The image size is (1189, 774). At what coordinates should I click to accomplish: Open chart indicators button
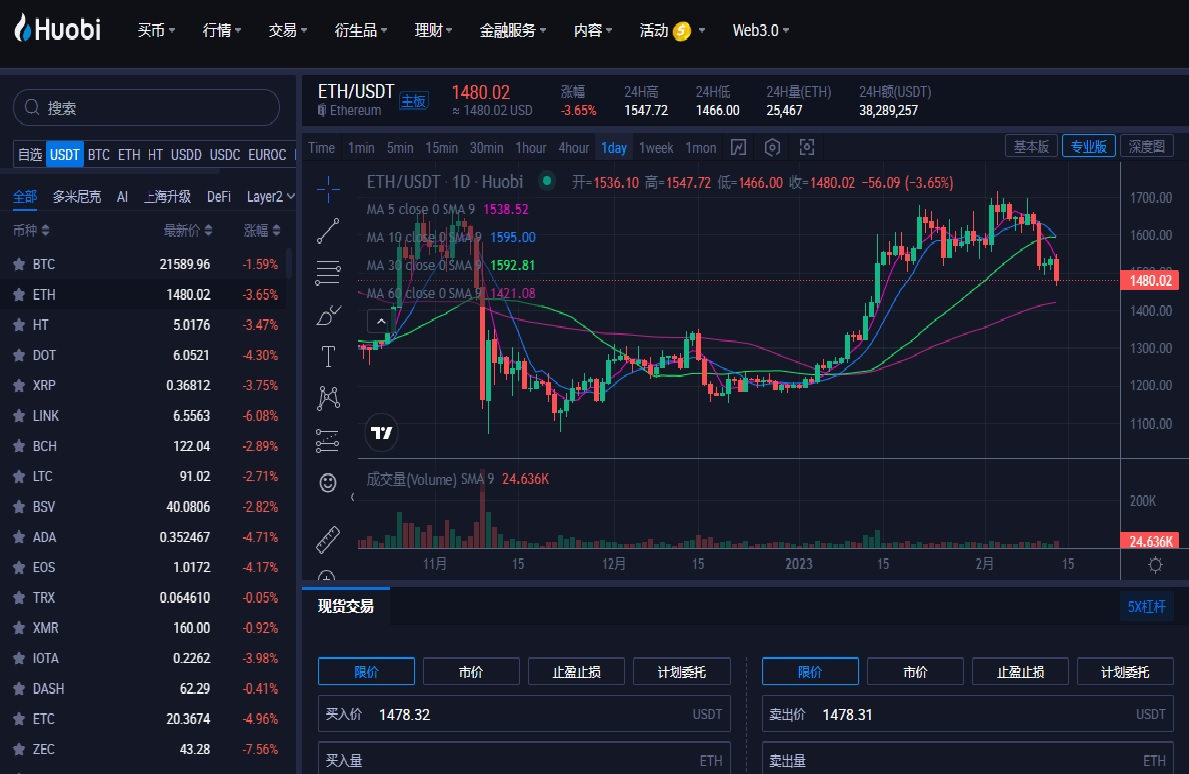pos(739,147)
